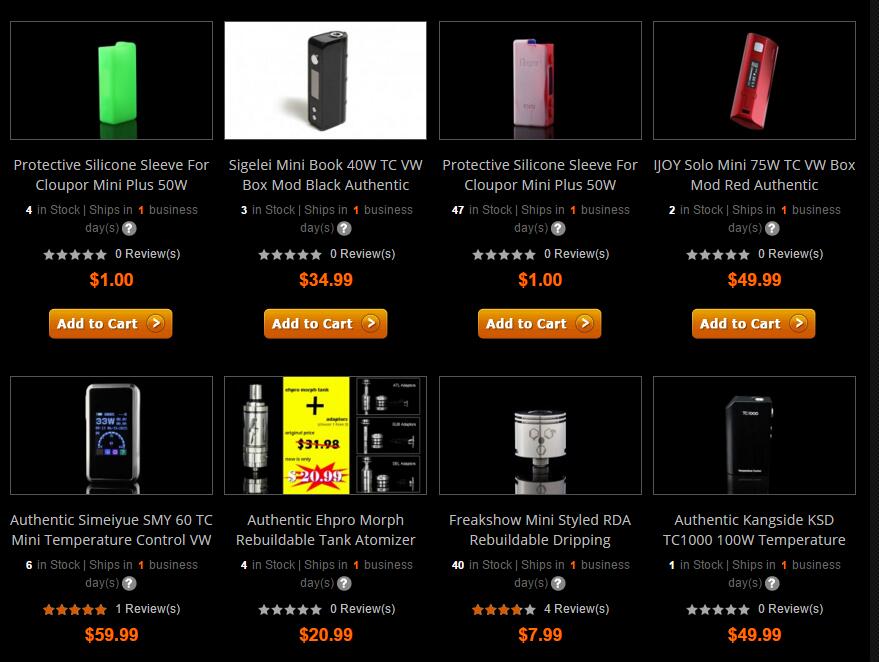
Task: Click star rating of Freakshow Mini RDA
Action: (503, 609)
